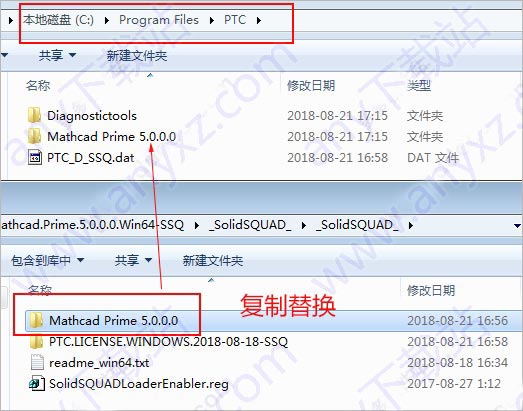Click the SolidSQUADLoaderEnabler.reg file icon

tap(37, 383)
